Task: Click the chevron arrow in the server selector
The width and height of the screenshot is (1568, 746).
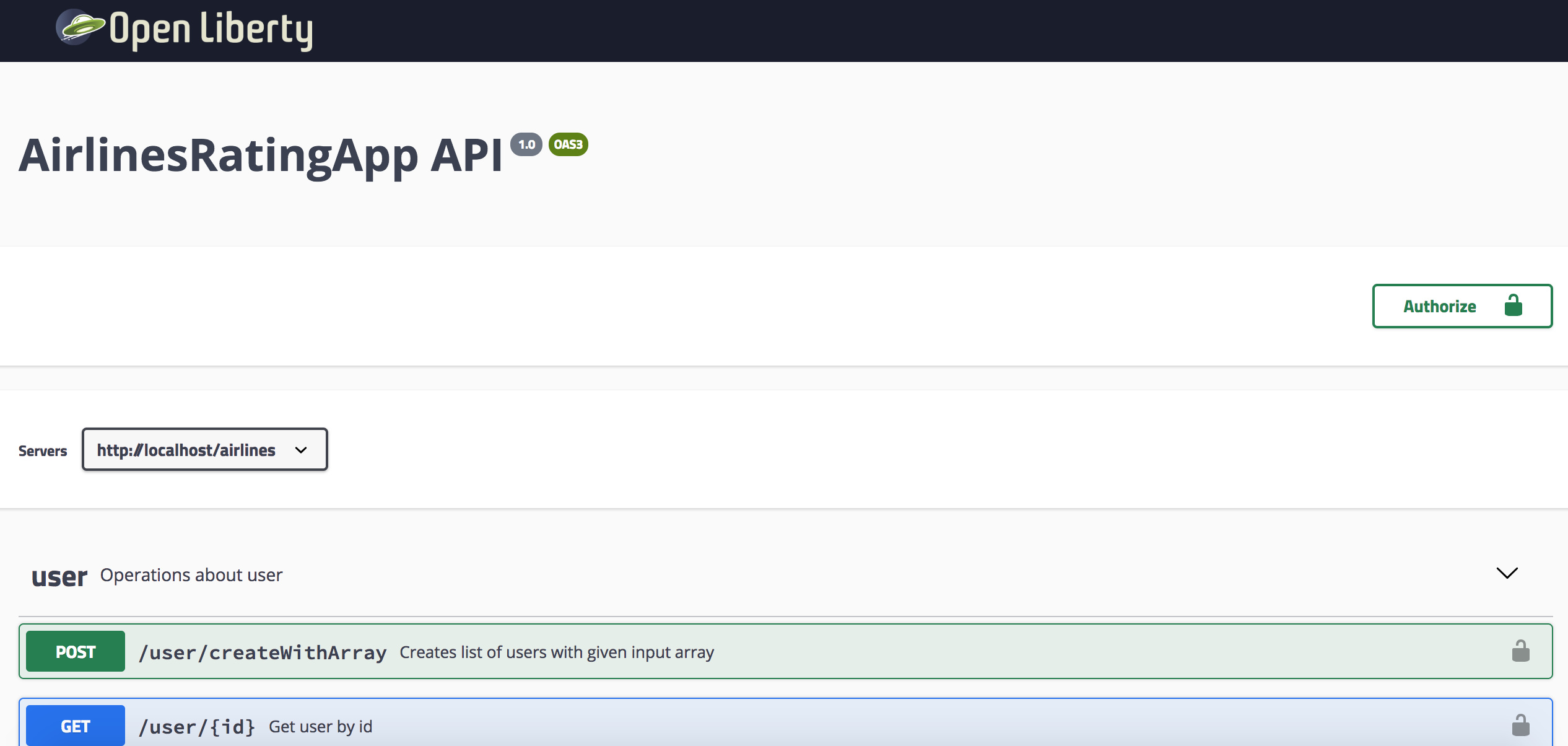Action: (301, 450)
